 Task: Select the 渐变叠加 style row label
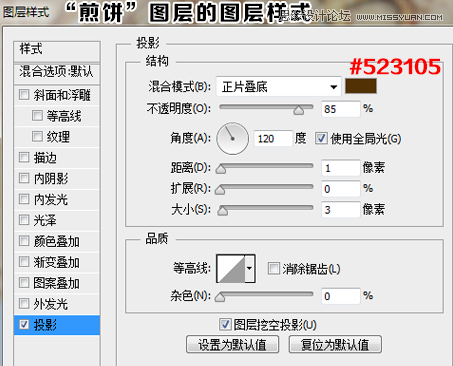57,262
